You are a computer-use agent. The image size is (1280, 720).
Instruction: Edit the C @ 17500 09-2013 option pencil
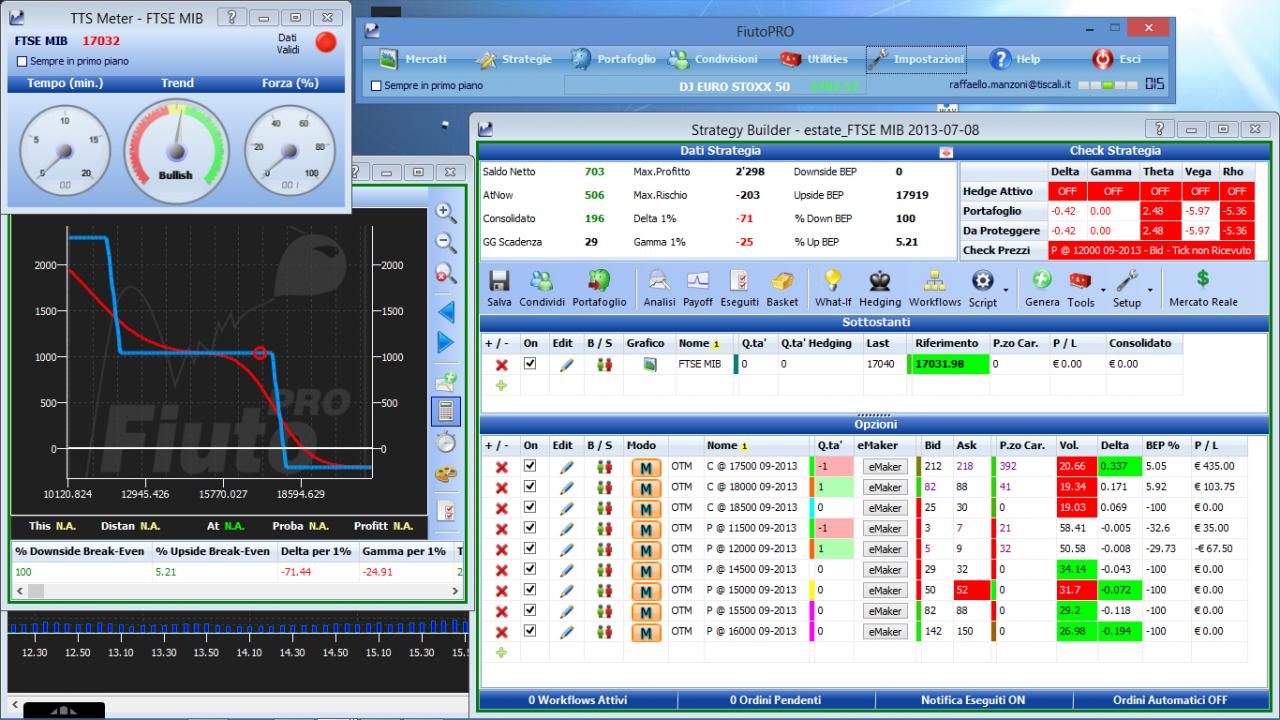566,466
